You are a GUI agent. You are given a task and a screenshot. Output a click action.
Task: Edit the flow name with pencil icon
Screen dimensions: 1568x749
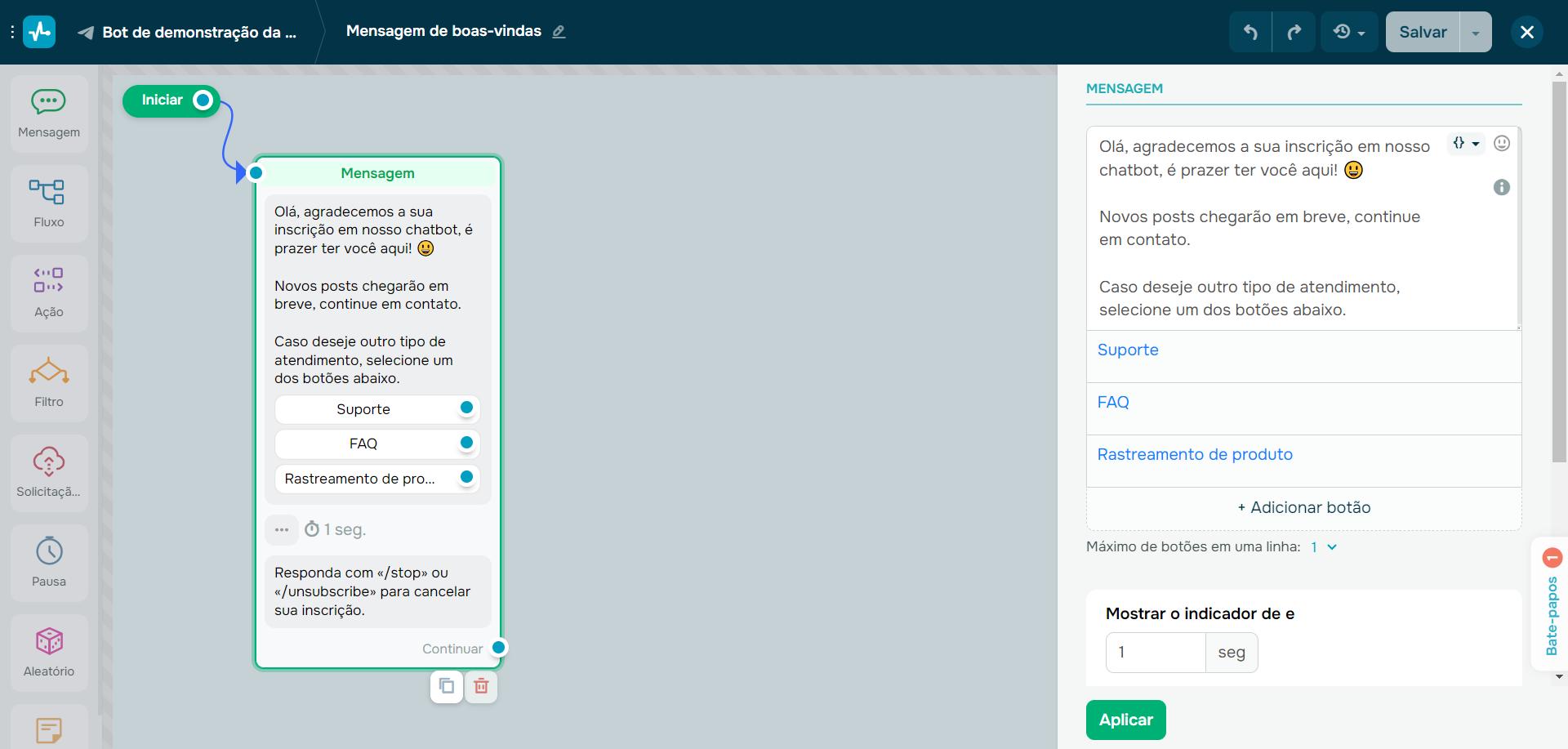pyautogui.click(x=559, y=32)
